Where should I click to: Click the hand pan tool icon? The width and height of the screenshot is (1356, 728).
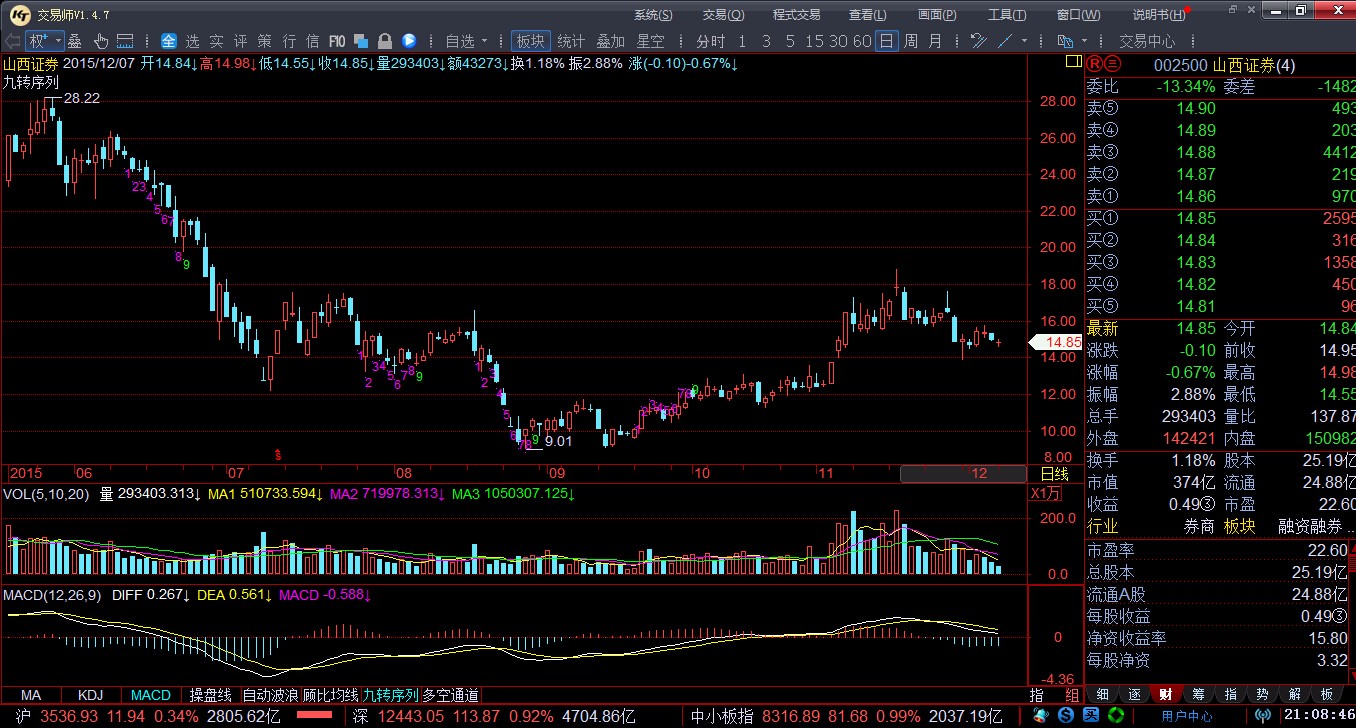pos(101,41)
